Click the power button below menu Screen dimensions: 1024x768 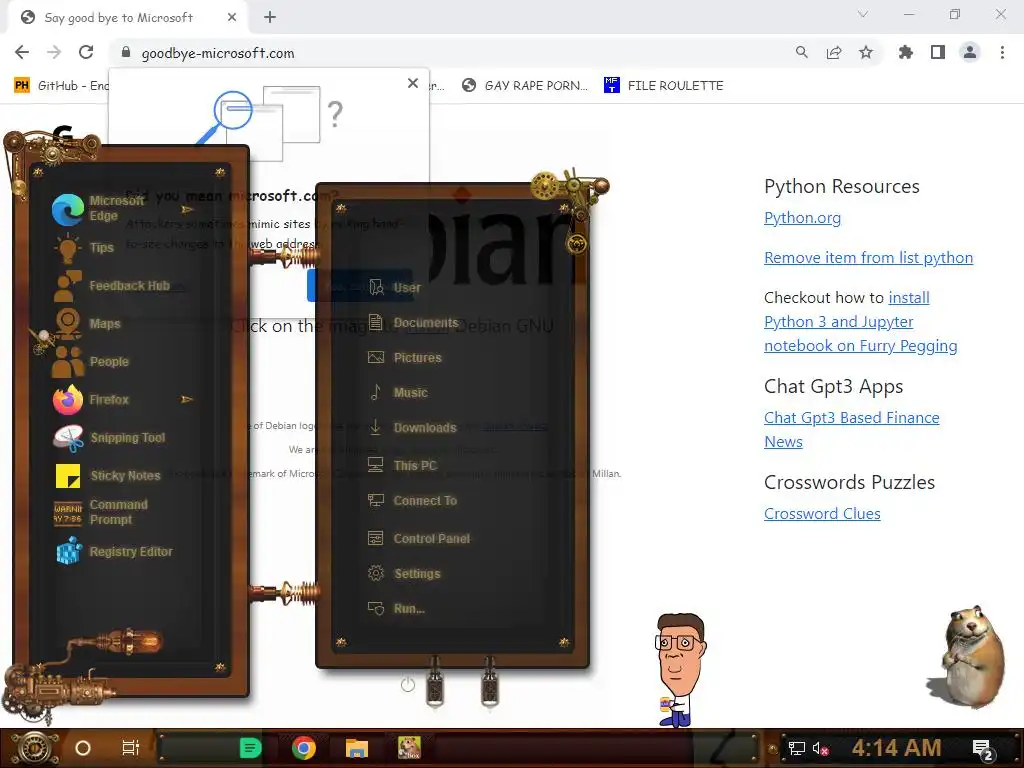click(x=408, y=684)
